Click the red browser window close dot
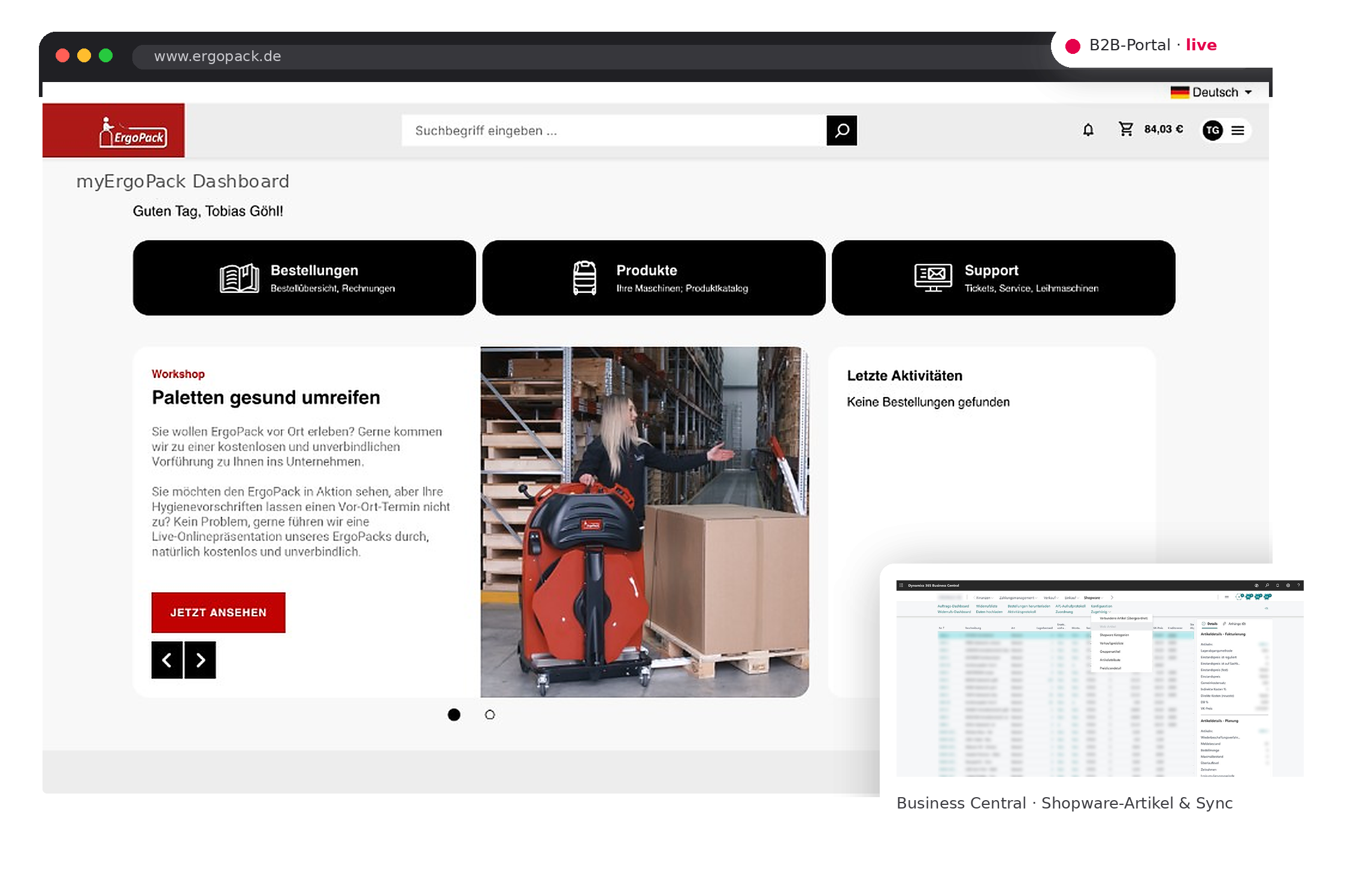Screen dimensions: 1372x869 (x=62, y=56)
